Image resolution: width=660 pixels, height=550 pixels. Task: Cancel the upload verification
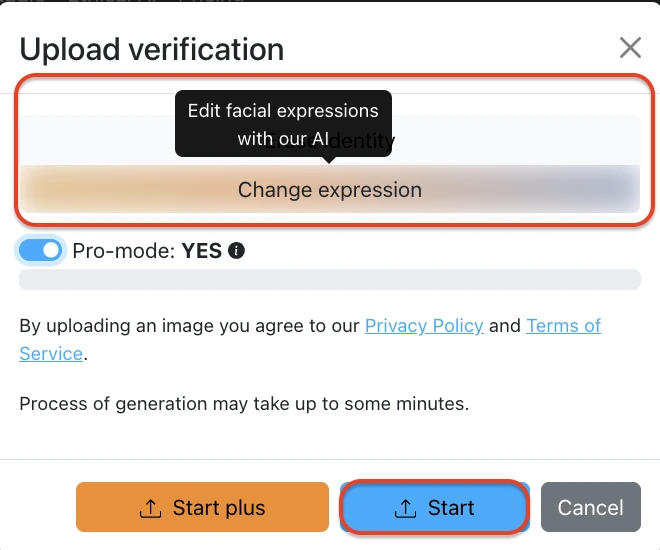pos(590,508)
